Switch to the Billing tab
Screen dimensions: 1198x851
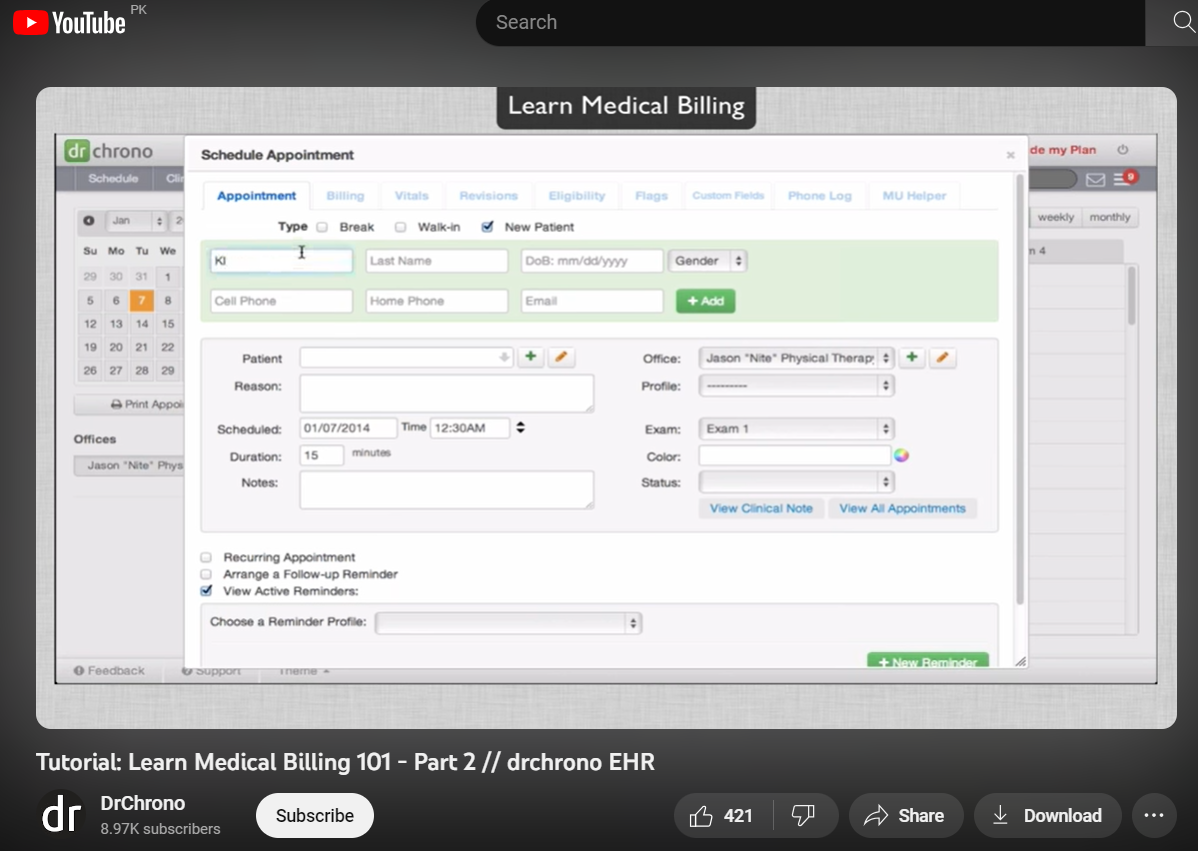coord(345,196)
